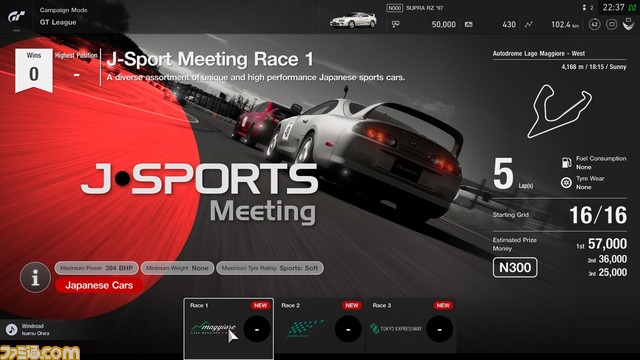This screenshot has height=360, width=640.
Task: Open the driver level 42 badge
Action: pyautogui.click(x=594, y=24)
